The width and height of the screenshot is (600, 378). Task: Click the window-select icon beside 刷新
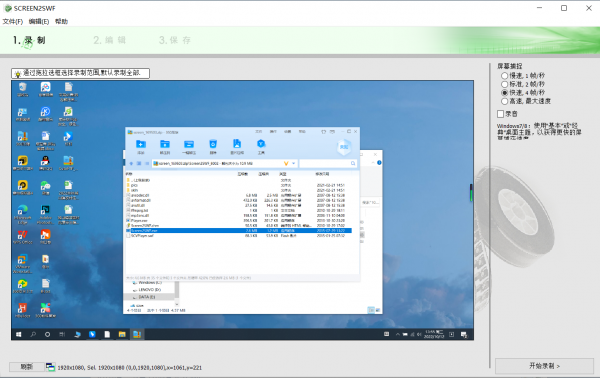[50, 367]
